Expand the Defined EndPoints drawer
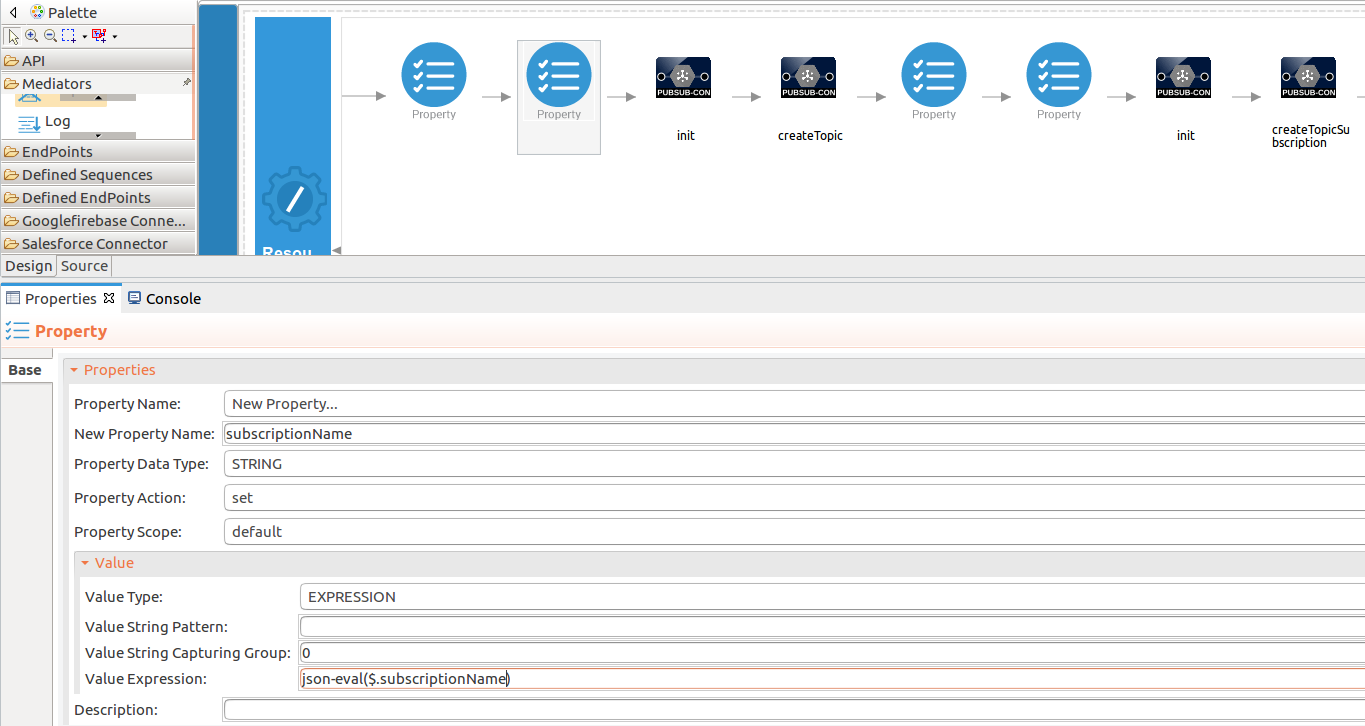This screenshot has height=726, width=1365. point(97,197)
